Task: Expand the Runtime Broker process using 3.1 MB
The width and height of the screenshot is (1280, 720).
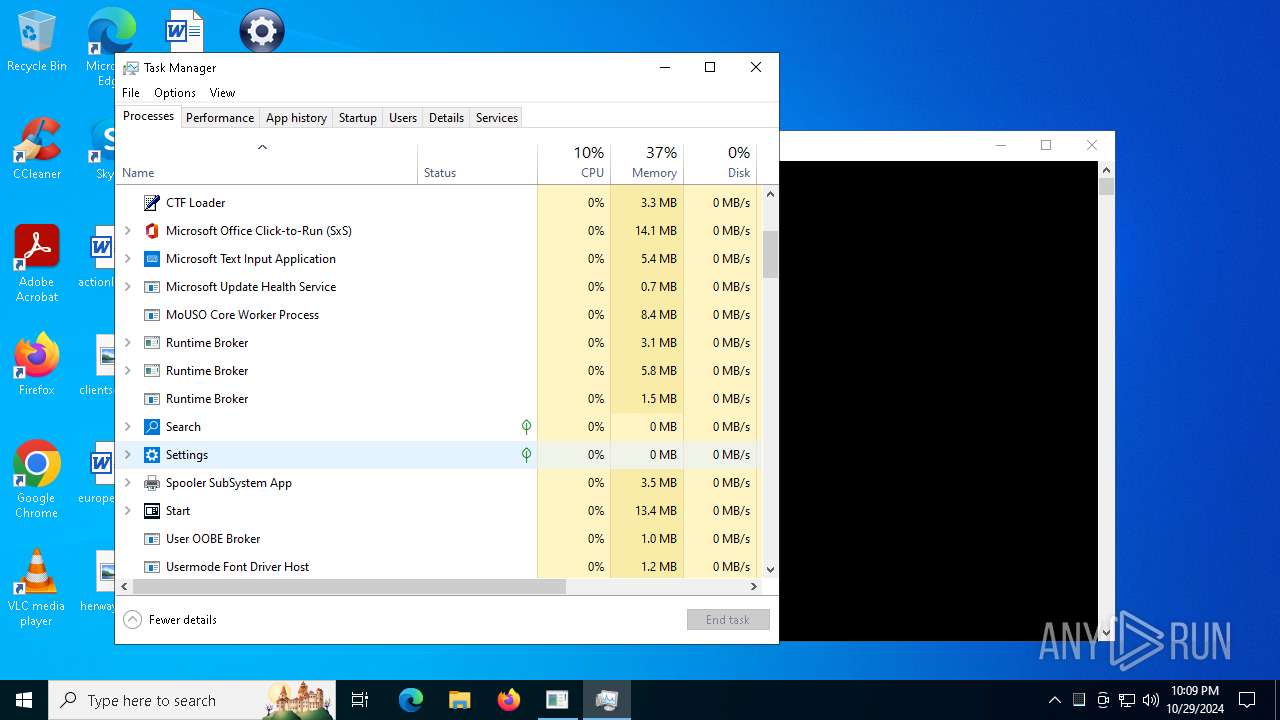Action: click(127, 343)
